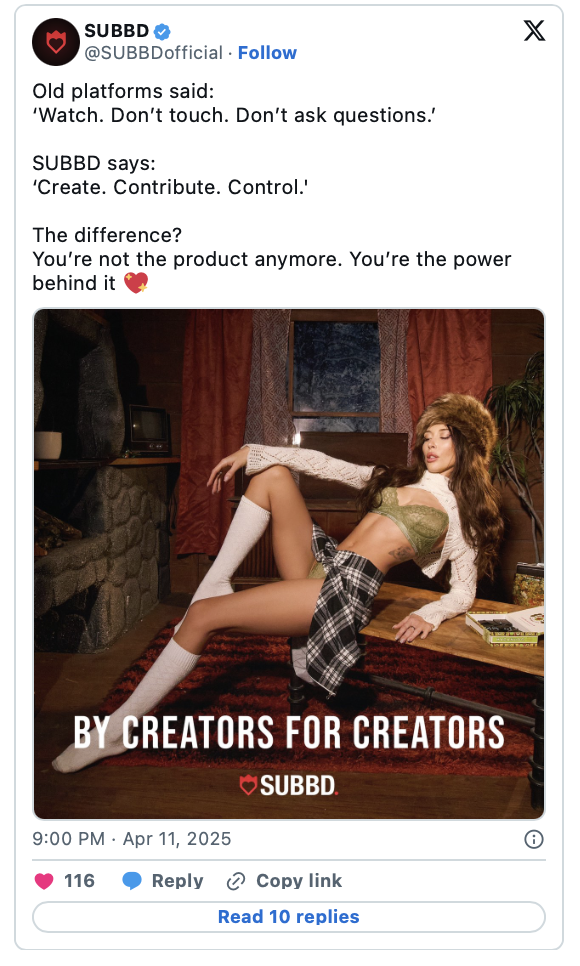Click the sparkling heart emoji in tweet

[136, 283]
